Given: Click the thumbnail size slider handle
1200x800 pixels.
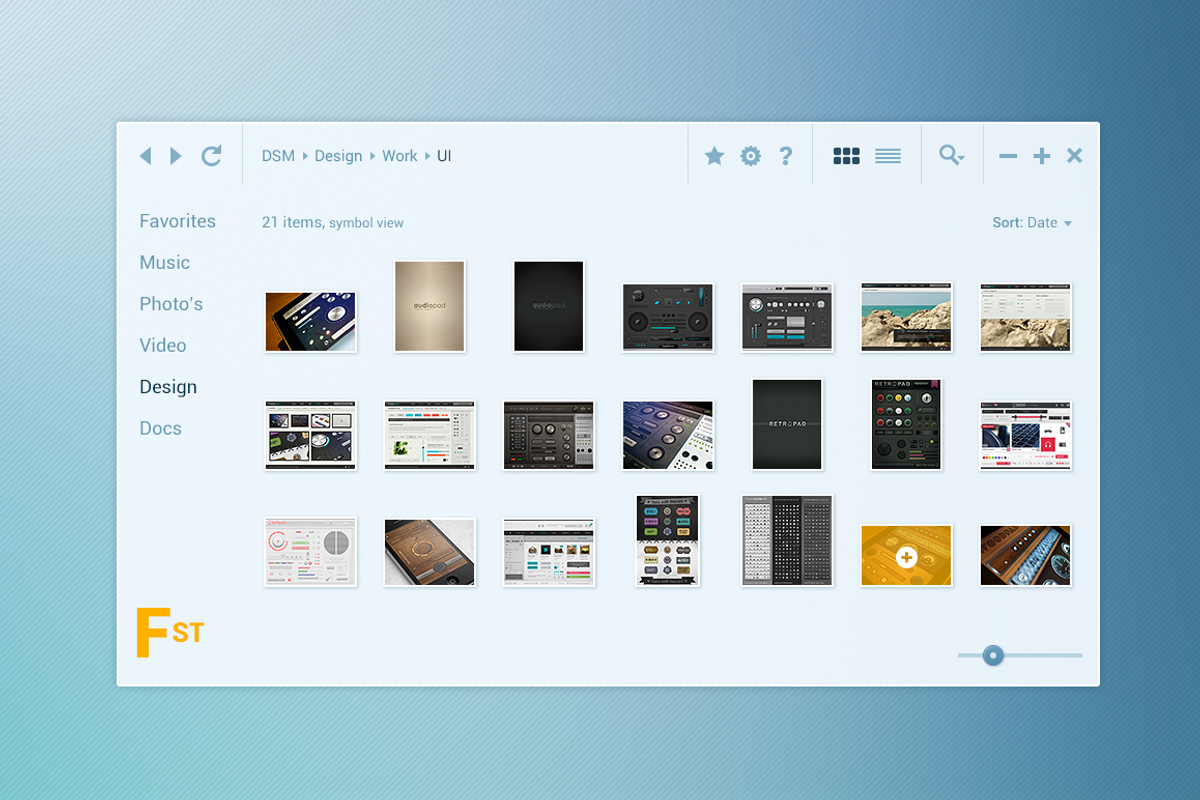Looking at the screenshot, I should tap(993, 655).
